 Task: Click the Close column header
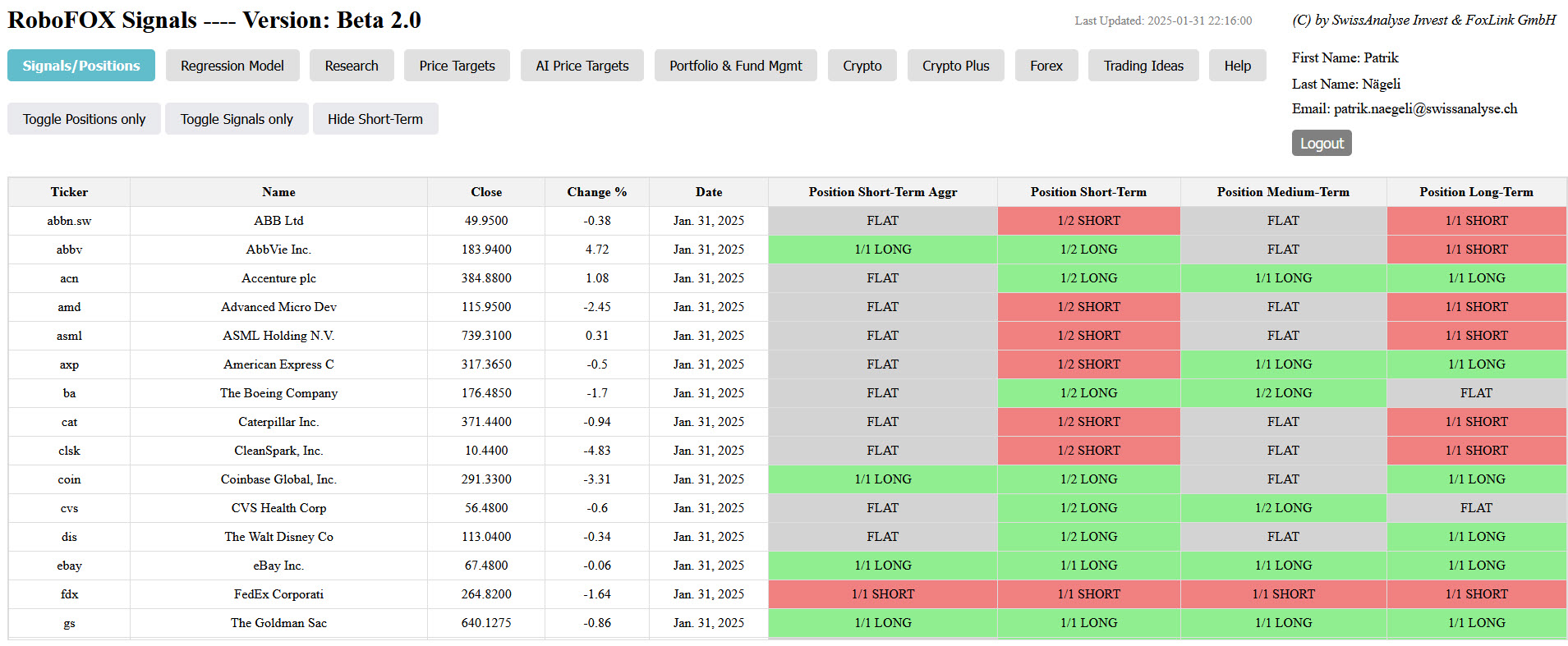coord(486,192)
